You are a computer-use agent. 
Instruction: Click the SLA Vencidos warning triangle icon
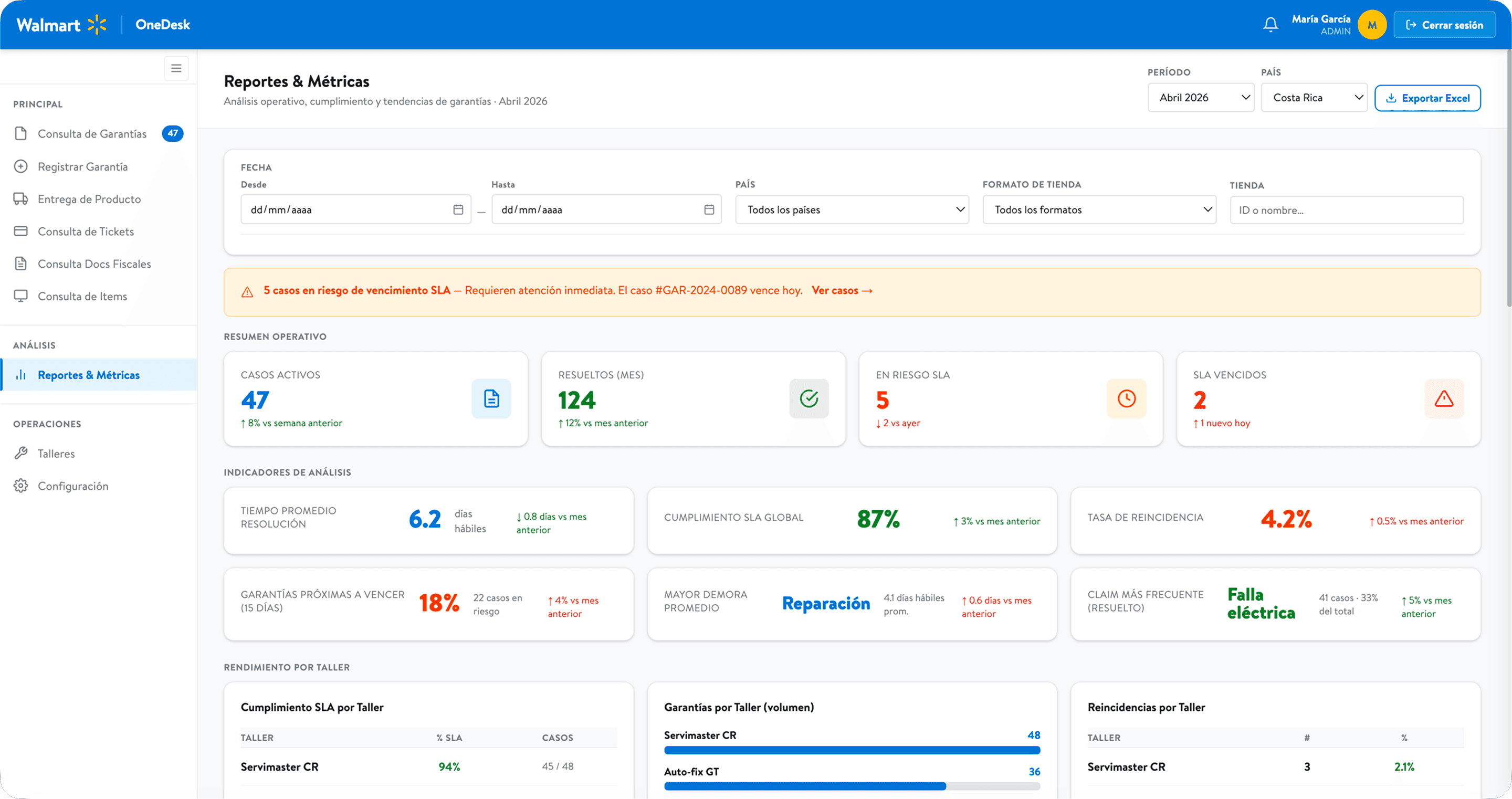(1444, 398)
